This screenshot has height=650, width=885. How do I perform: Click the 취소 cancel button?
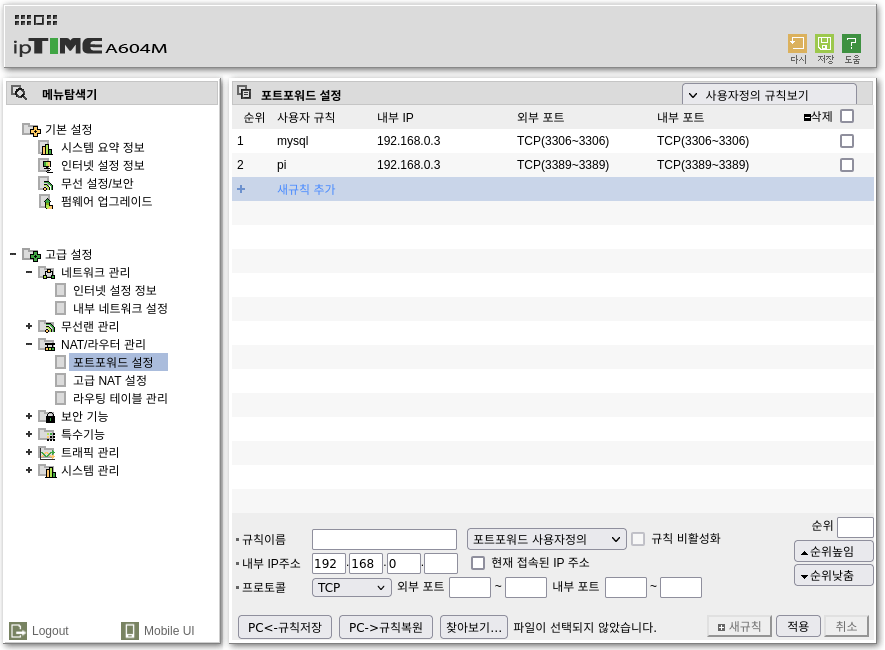846,626
